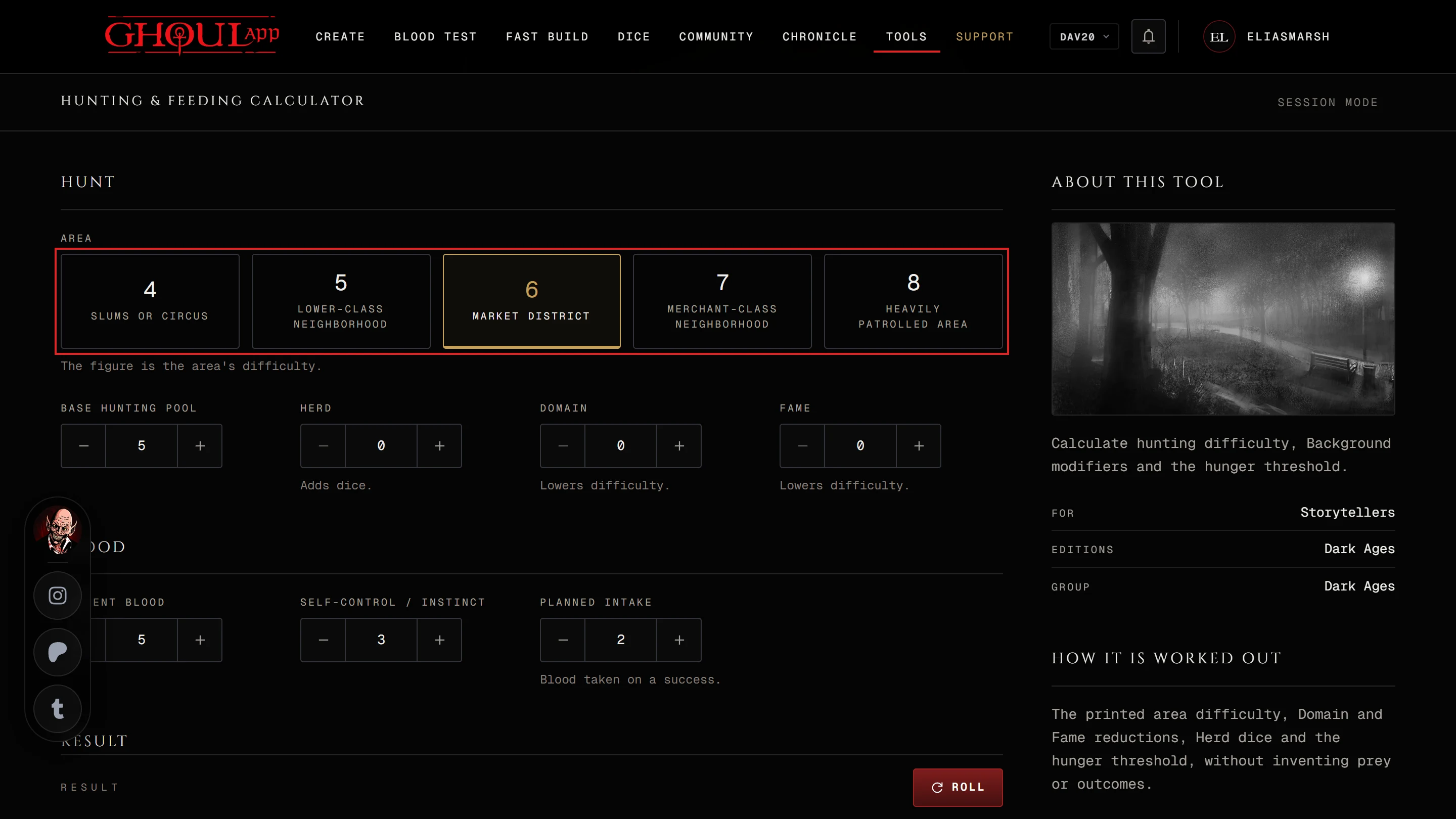Increase Domain value with plus

(x=679, y=446)
